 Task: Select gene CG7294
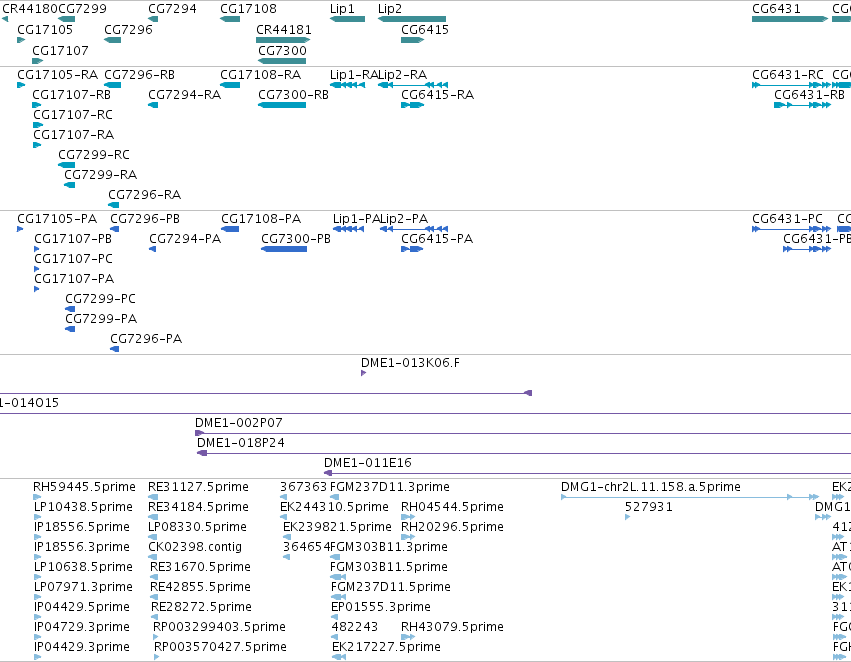pyautogui.click(x=153, y=19)
